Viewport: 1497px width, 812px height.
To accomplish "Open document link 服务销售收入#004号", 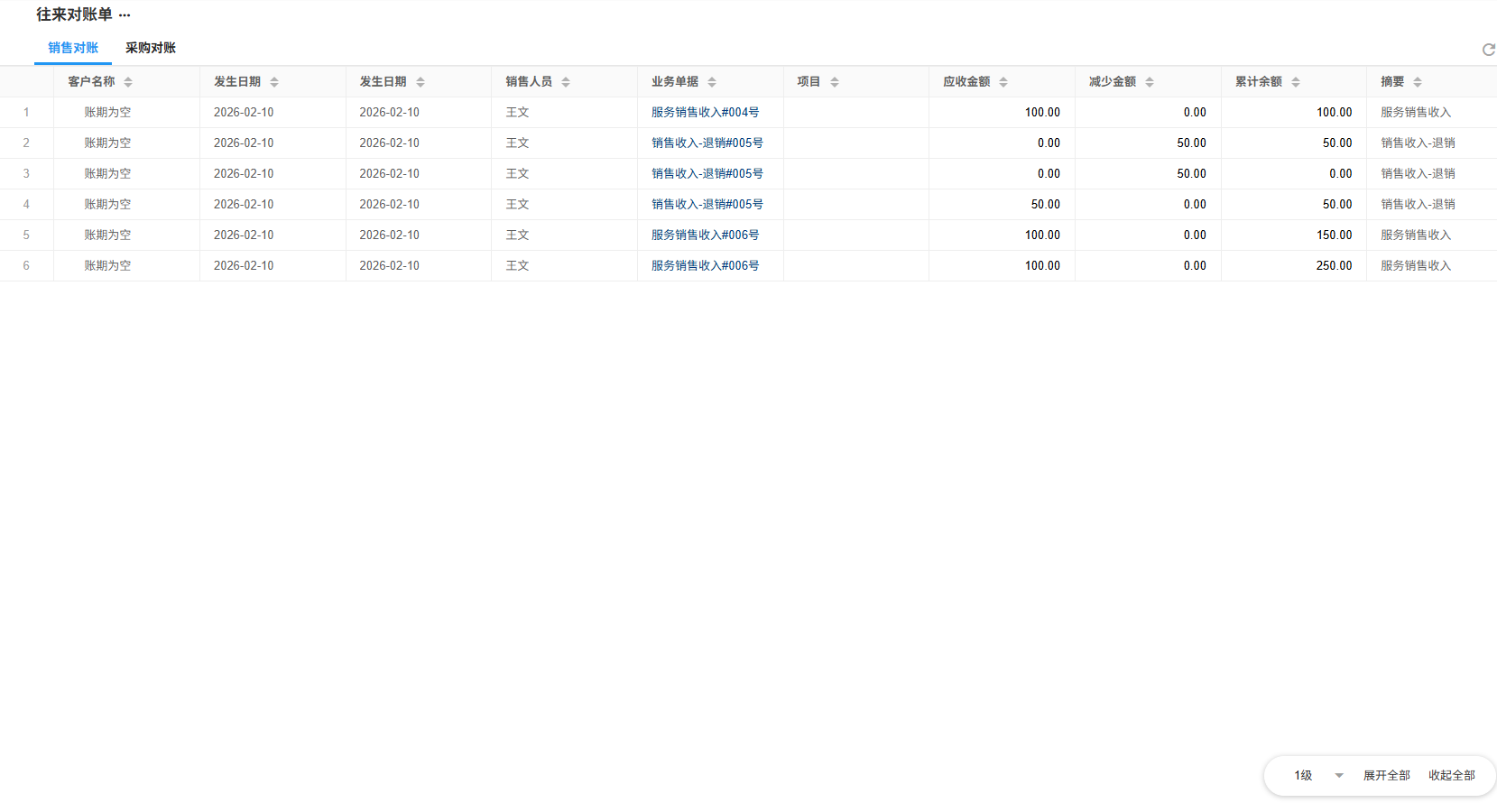I will pyautogui.click(x=705, y=113).
